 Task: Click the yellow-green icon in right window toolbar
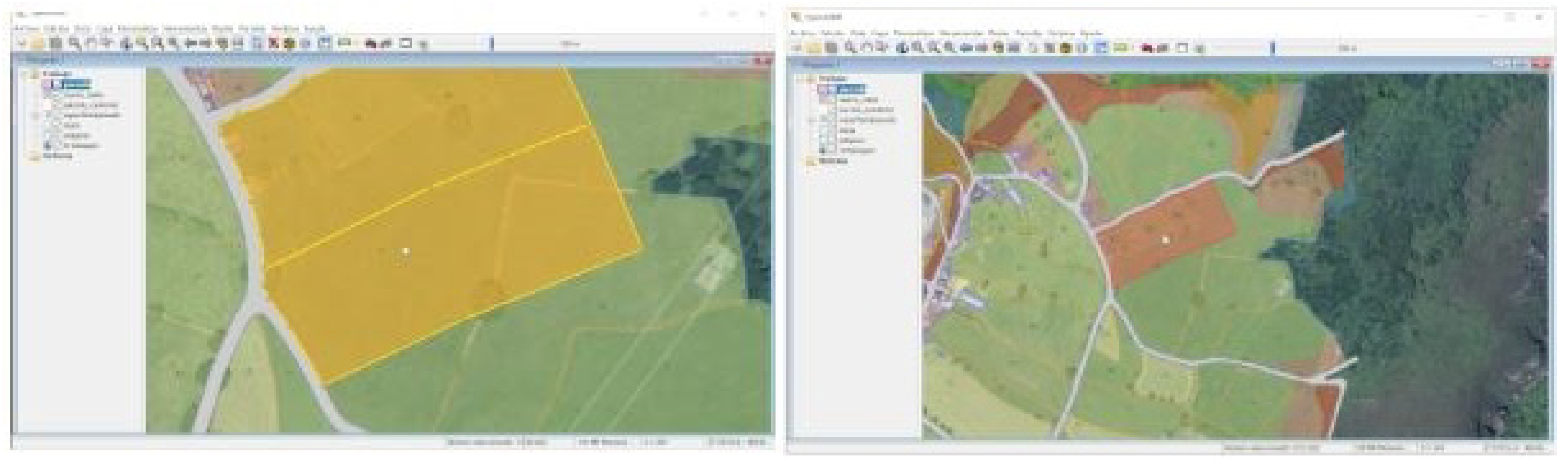click(x=1120, y=48)
